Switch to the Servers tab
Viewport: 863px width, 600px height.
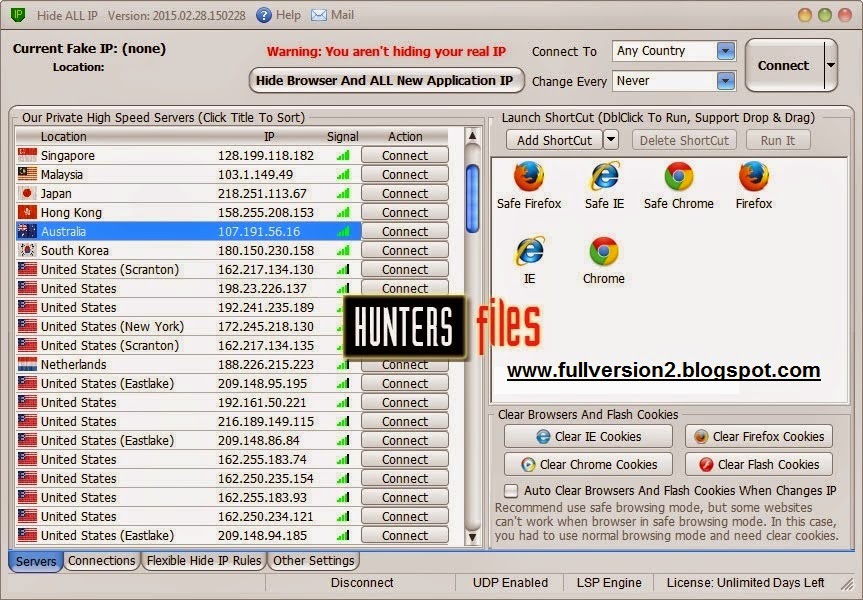pos(36,561)
